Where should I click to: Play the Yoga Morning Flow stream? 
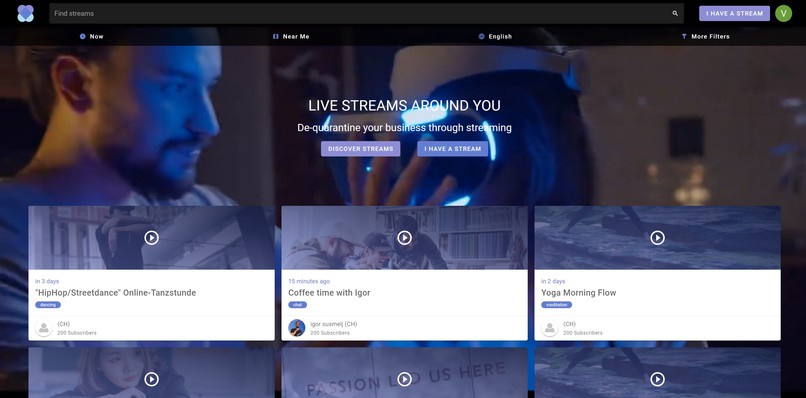(x=657, y=238)
